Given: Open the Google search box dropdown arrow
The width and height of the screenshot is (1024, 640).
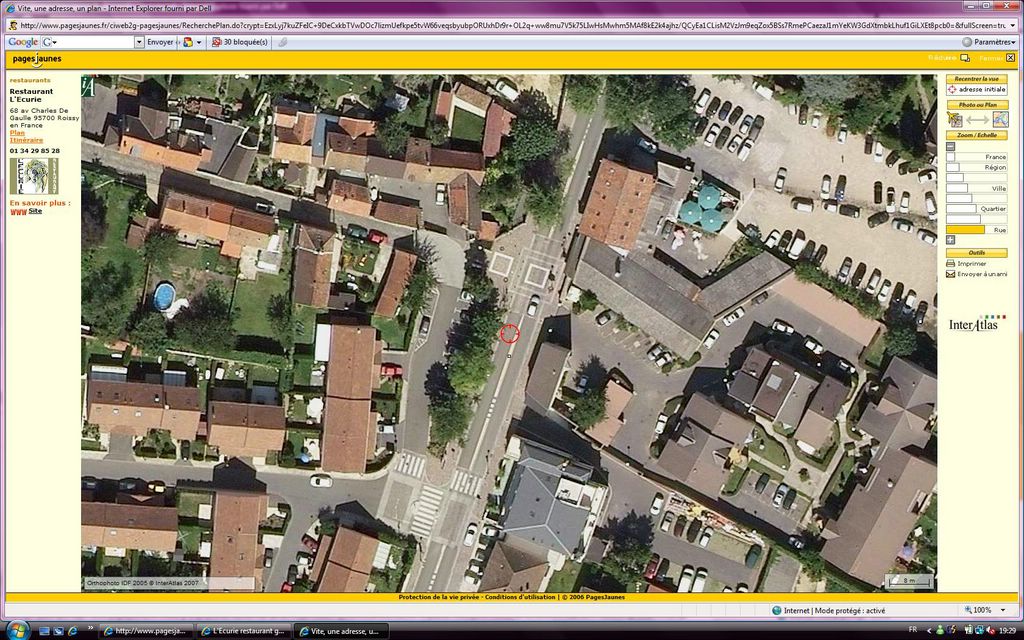Looking at the screenshot, I should pyautogui.click(x=139, y=42).
